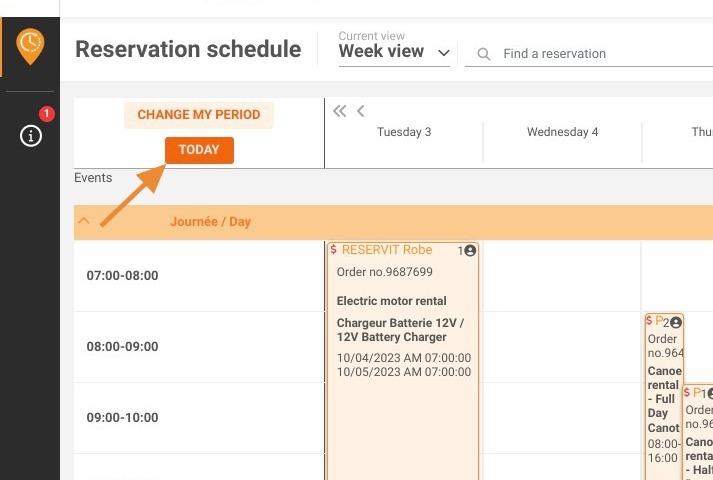713x480 pixels.
Task: Click the dollar icon on the P2 reservation
Action: click(649, 320)
